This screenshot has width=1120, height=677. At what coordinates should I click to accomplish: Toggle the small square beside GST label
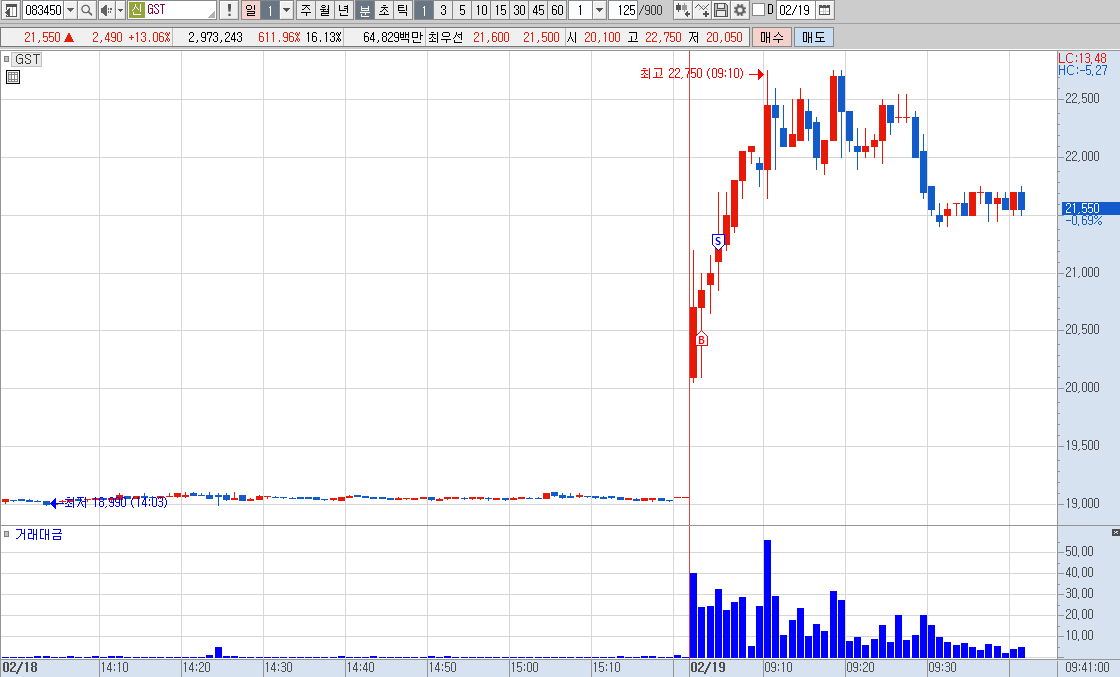tap(6, 59)
